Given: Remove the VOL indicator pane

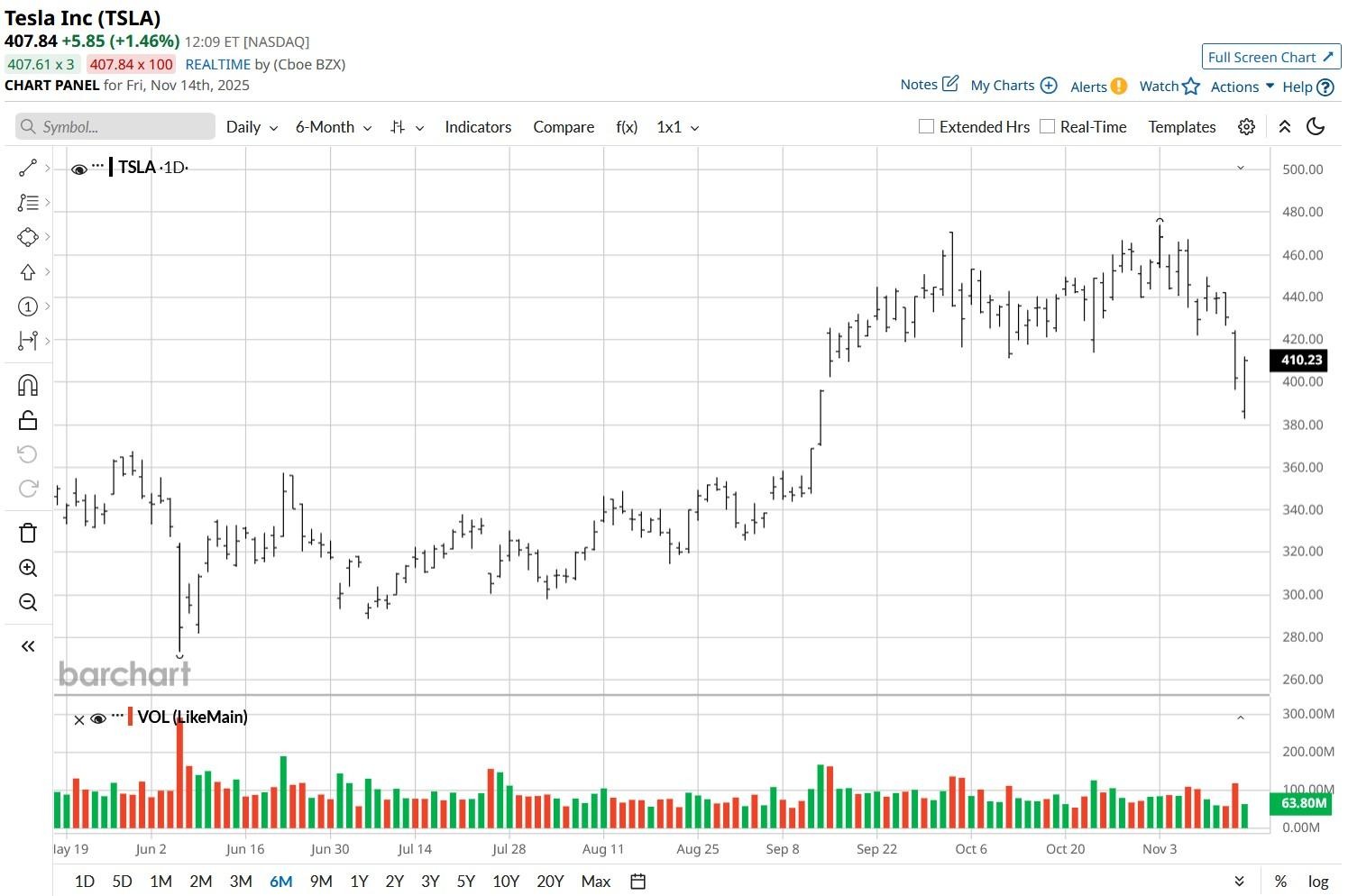Looking at the screenshot, I should (79, 719).
